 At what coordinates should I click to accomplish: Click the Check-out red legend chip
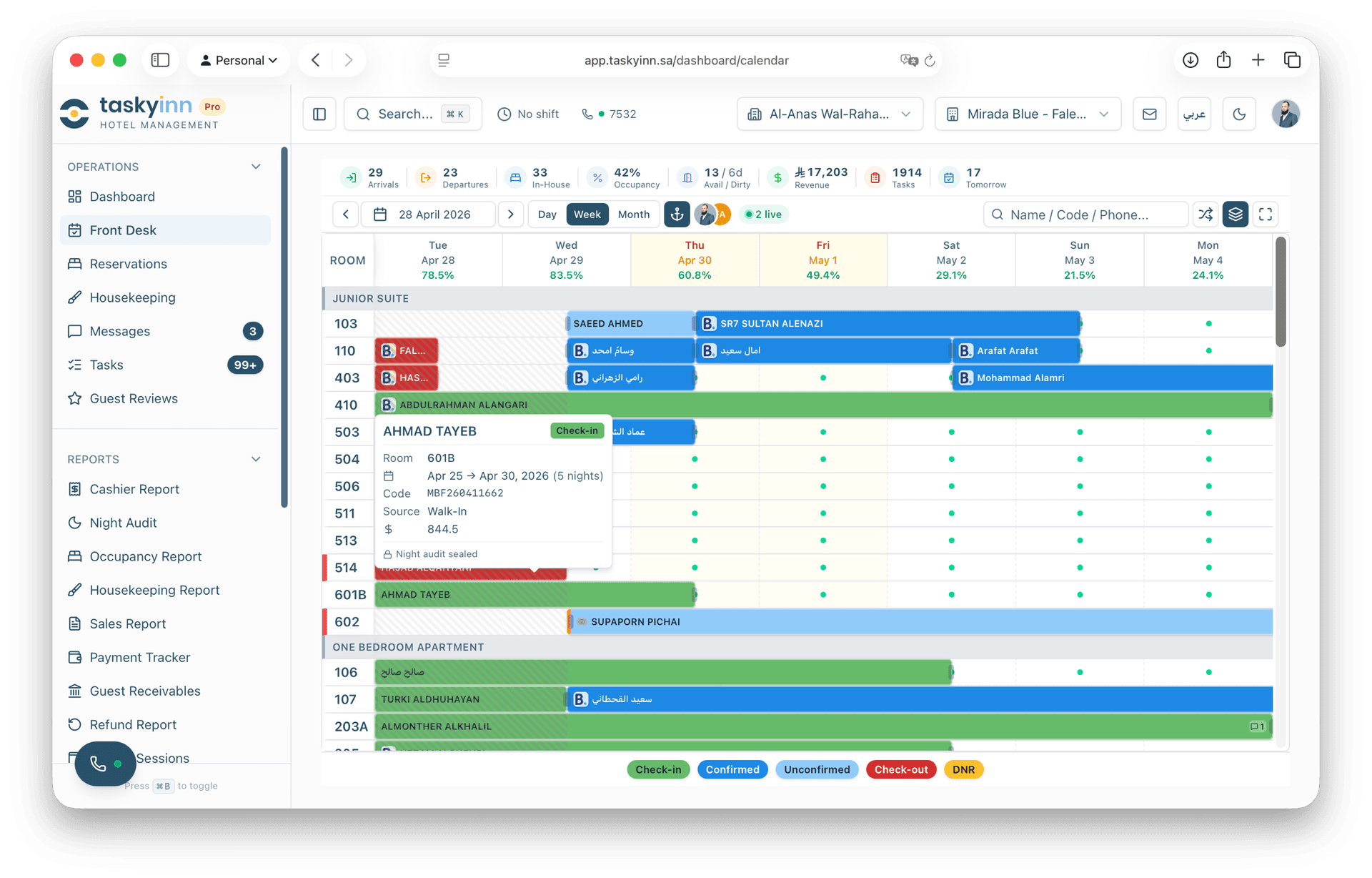click(x=900, y=769)
